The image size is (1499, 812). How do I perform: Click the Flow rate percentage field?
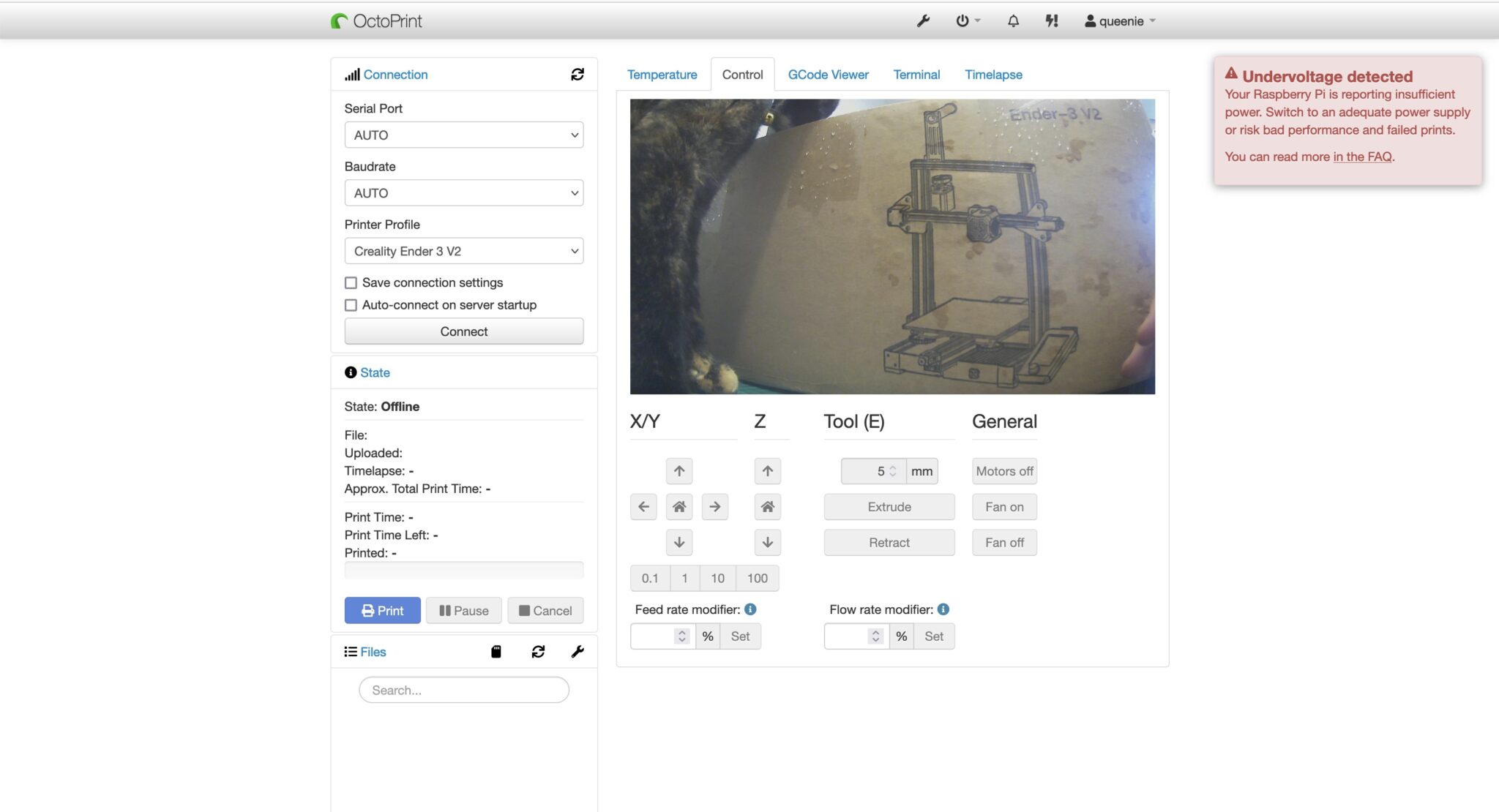(x=856, y=636)
